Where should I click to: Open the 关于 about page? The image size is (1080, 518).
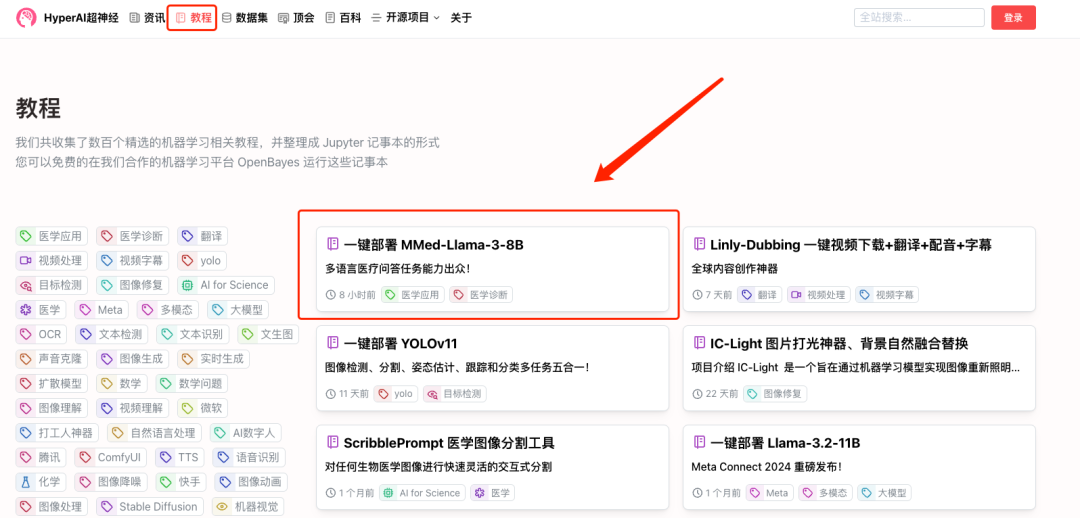click(461, 18)
